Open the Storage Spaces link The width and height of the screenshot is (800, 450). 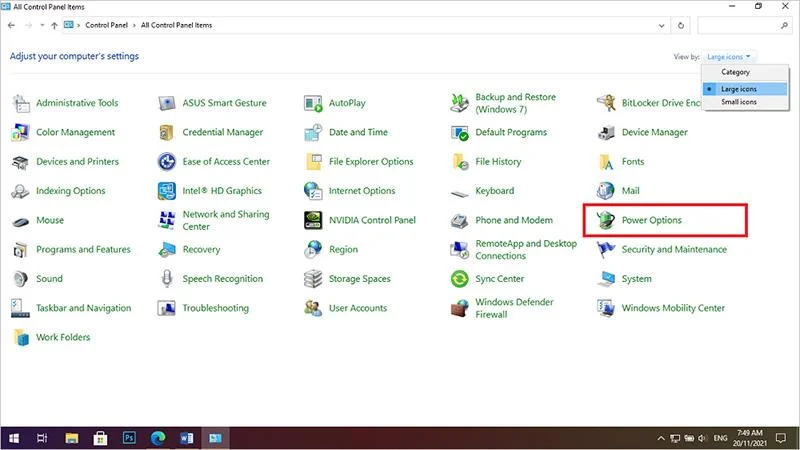click(x=359, y=279)
